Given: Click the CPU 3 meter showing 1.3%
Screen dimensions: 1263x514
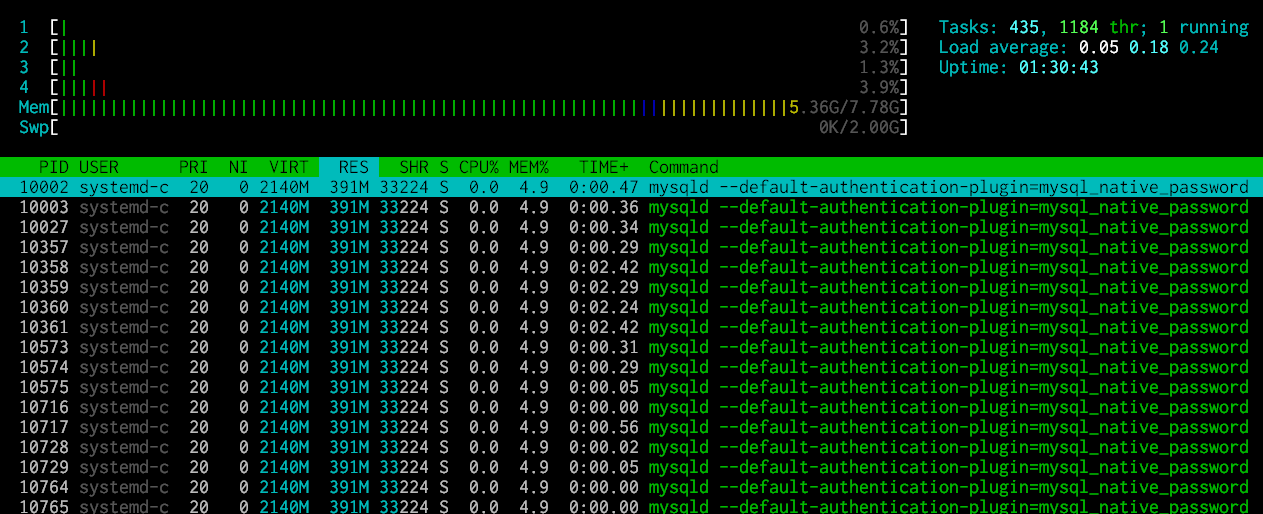Looking at the screenshot, I should click(x=464, y=67).
